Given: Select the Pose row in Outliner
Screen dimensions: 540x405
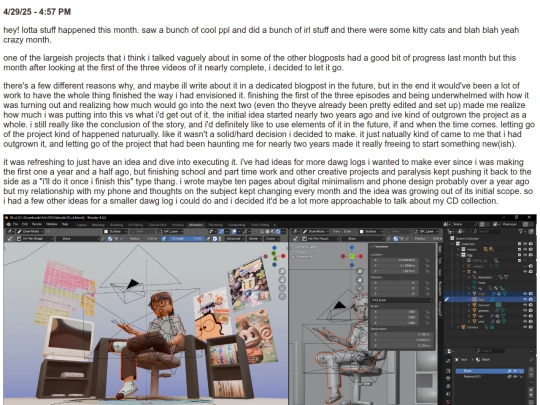Looking at the screenshot, I should (x=481, y=283).
